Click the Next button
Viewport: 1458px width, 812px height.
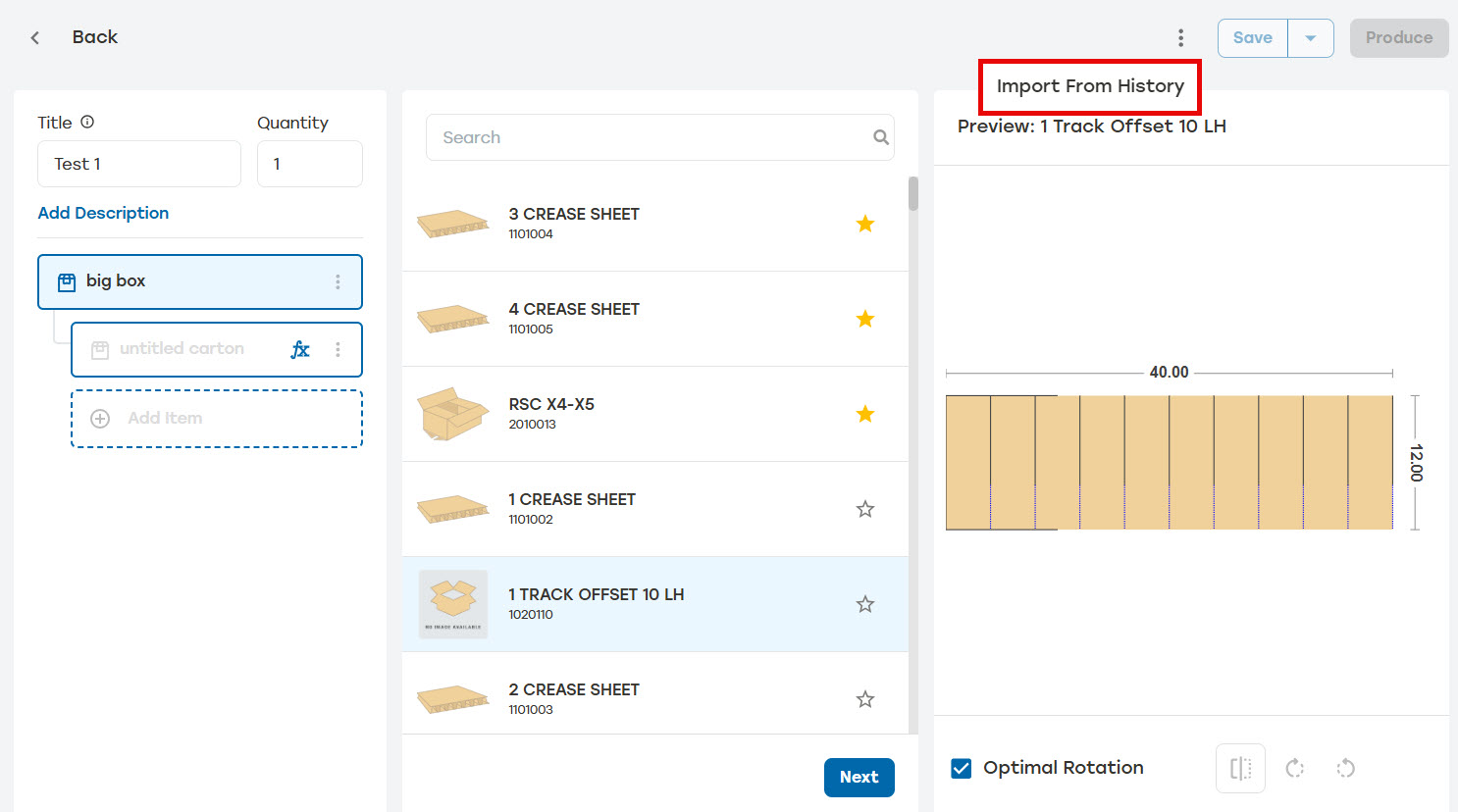tap(859, 777)
